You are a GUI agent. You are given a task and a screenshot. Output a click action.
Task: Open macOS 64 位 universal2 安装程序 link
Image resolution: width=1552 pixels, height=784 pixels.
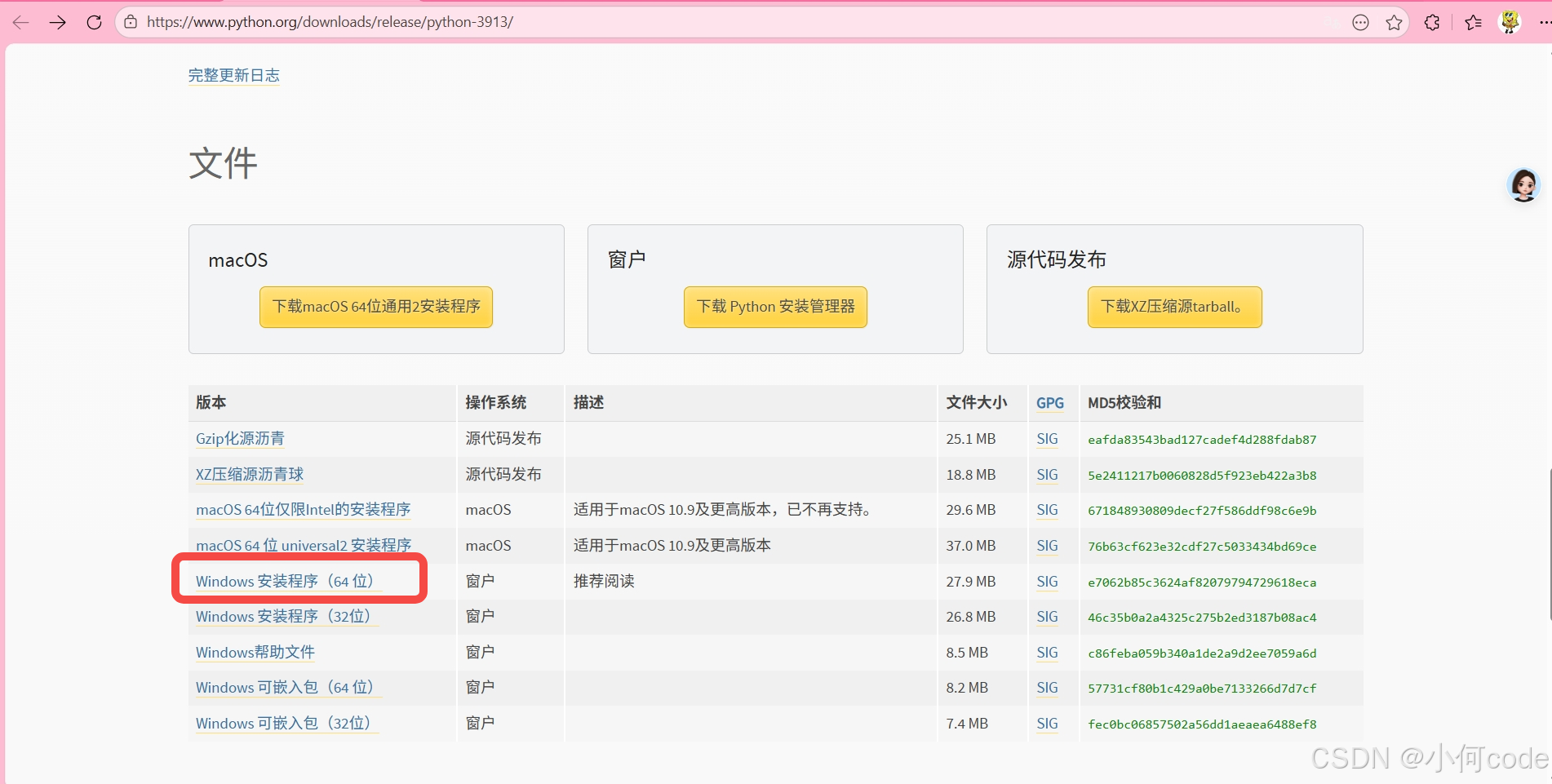(304, 546)
